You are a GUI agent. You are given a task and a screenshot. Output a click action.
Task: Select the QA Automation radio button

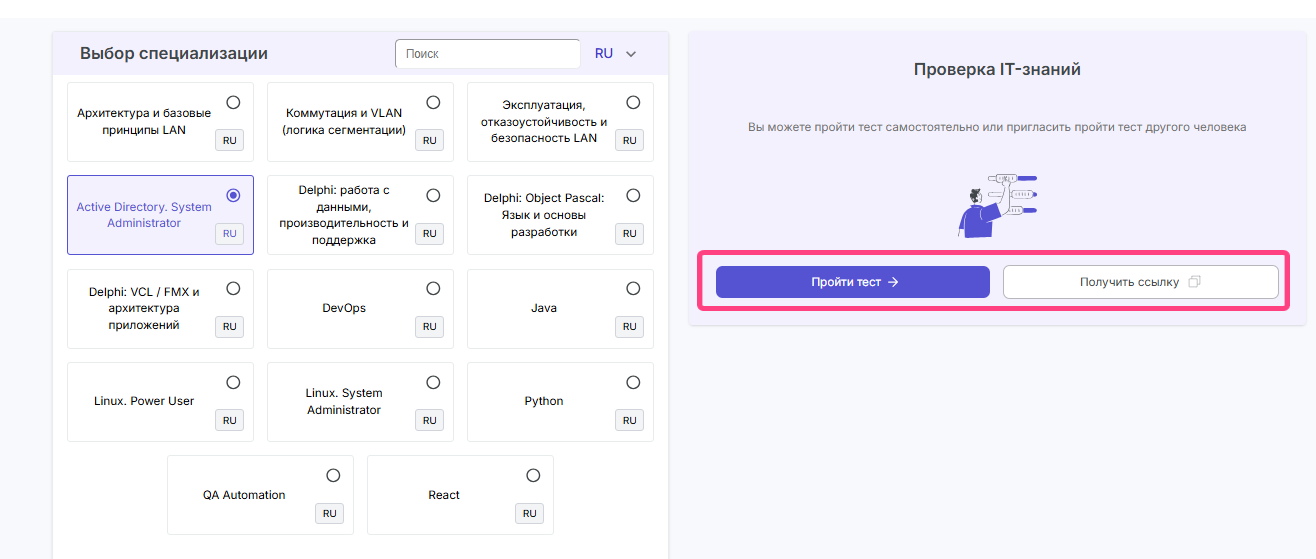click(x=333, y=475)
